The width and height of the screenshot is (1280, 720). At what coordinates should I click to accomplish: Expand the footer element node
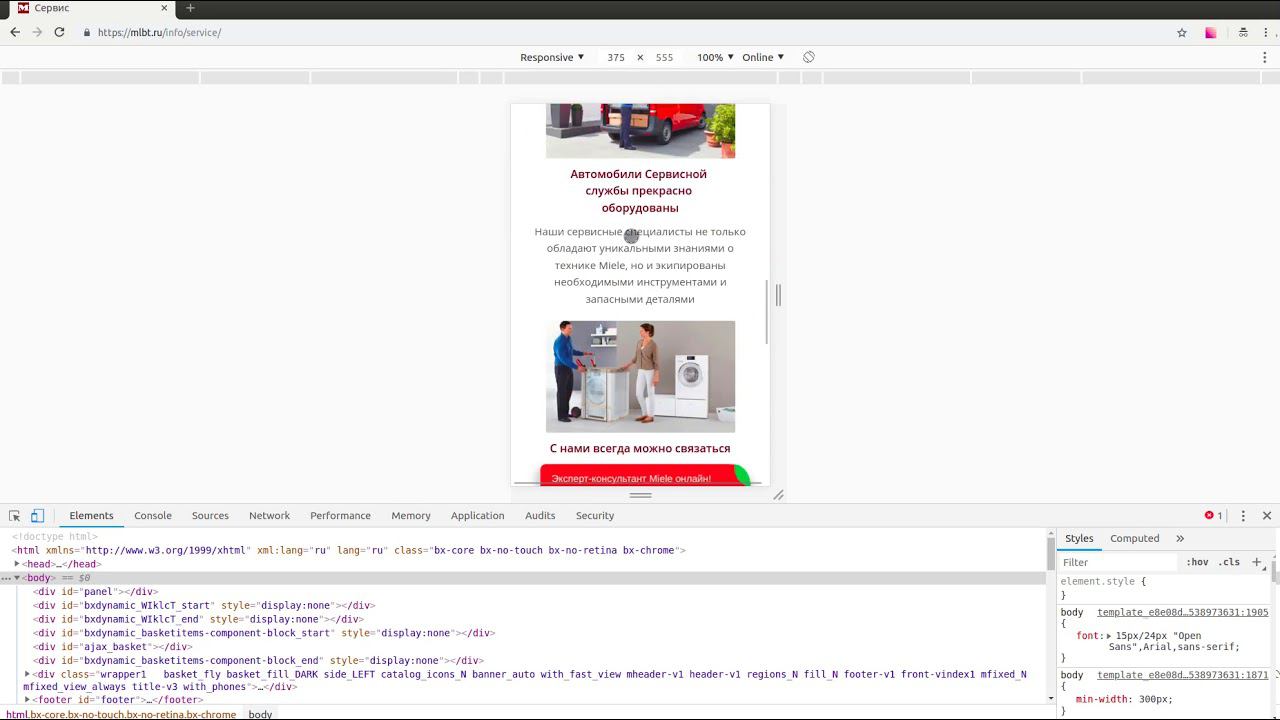coord(27,699)
